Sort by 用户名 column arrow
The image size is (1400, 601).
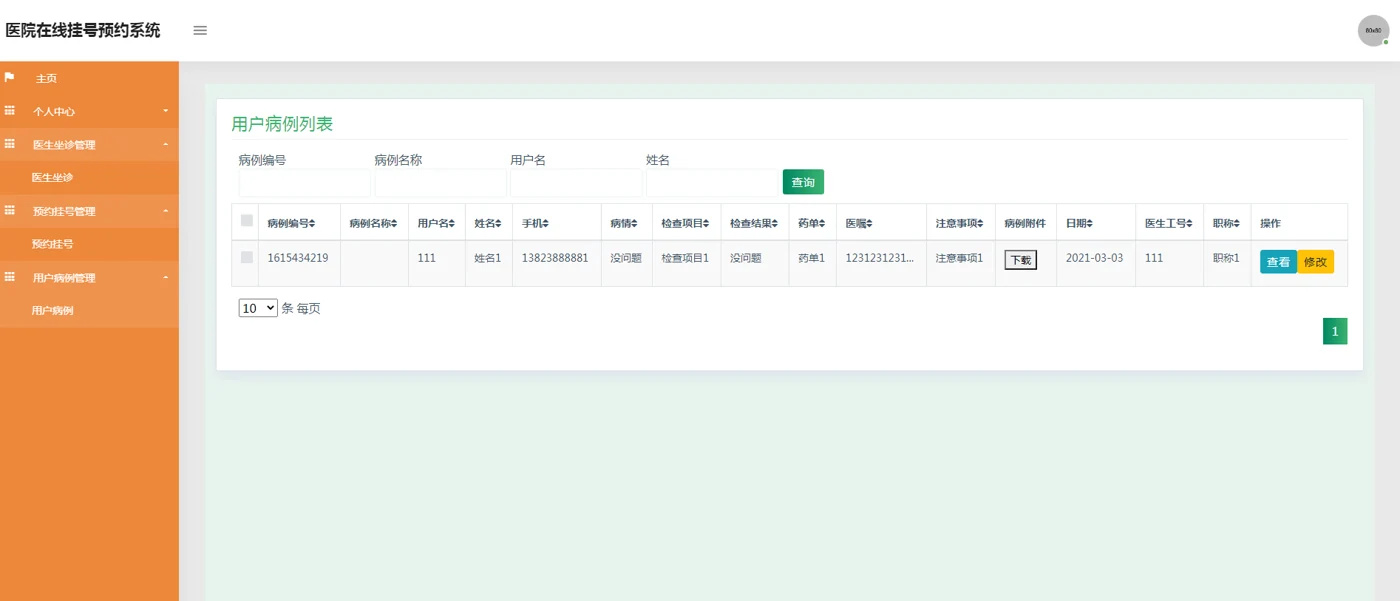(453, 224)
